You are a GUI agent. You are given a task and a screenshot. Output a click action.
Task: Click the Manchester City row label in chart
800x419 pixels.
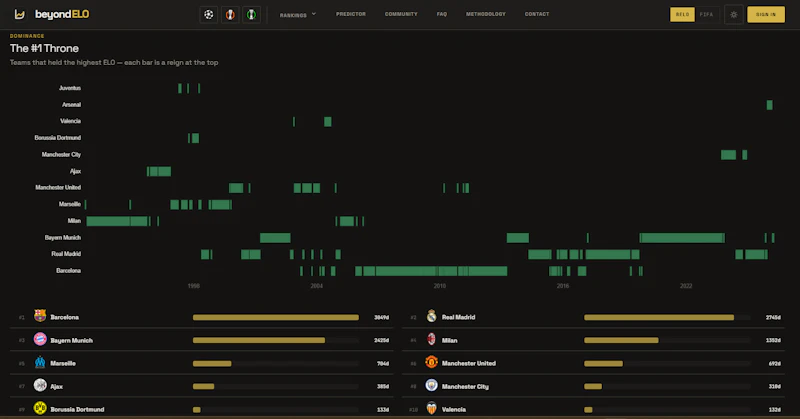[61, 154]
